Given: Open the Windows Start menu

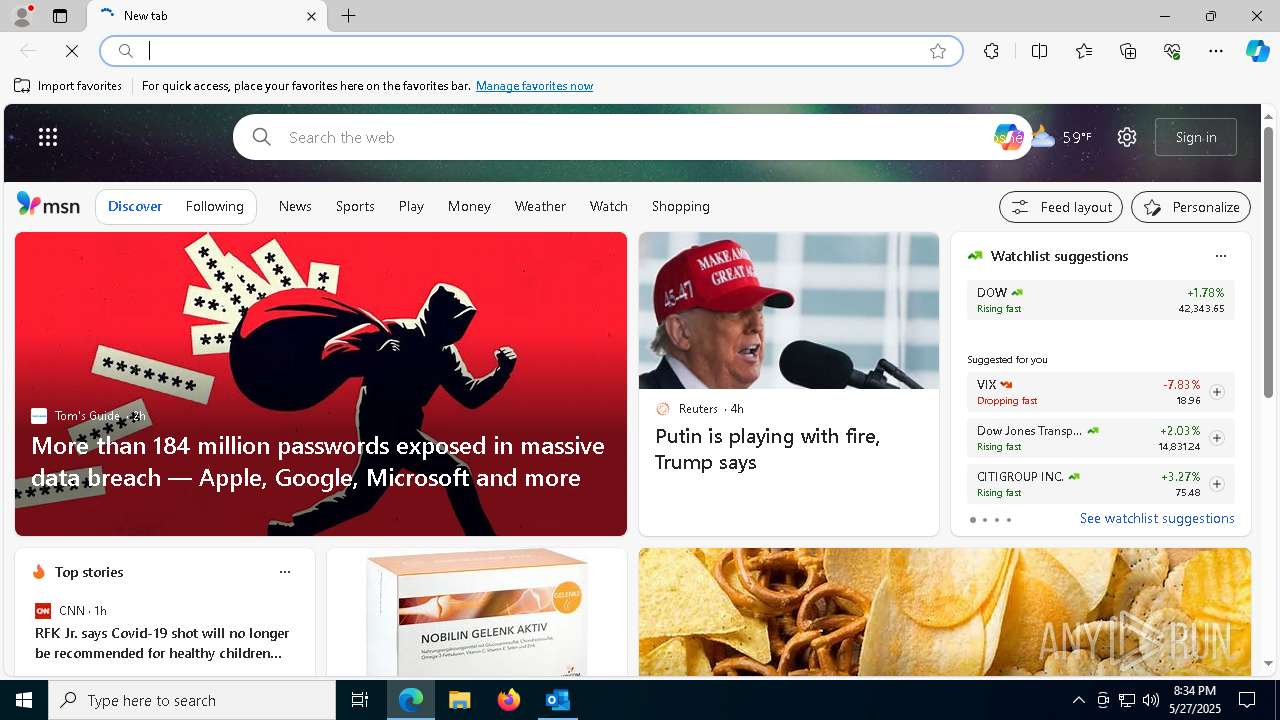Looking at the screenshot, I should (x=24, y=700).
